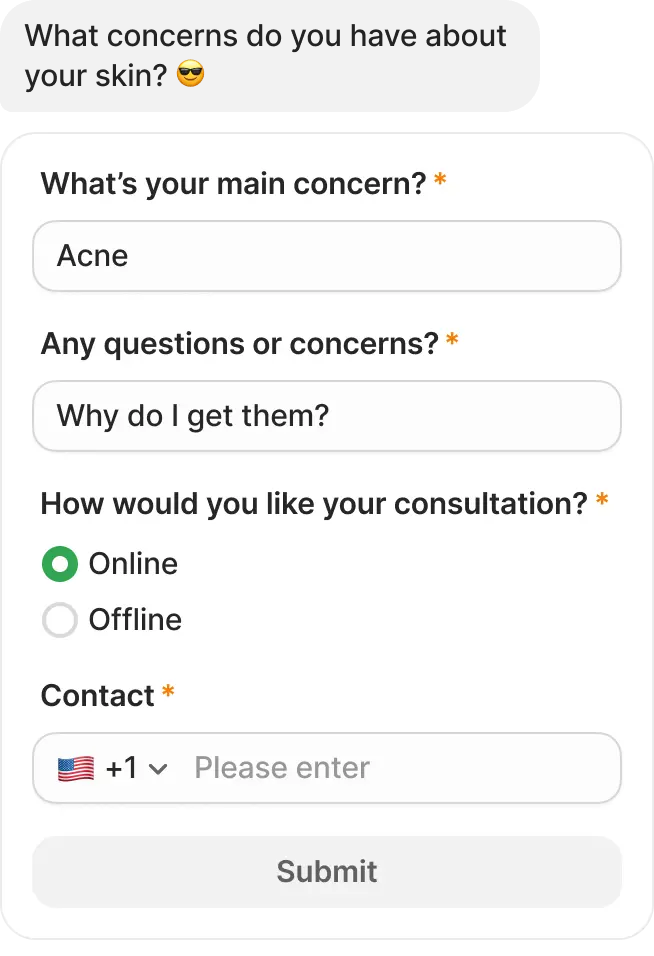654x956 pixels.
Task: Select the Offline radio button
Action: [x=60, y=621]
